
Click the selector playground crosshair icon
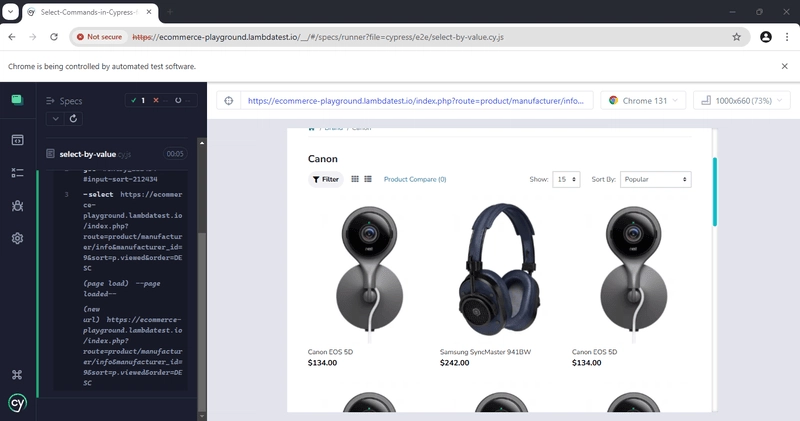229,101
